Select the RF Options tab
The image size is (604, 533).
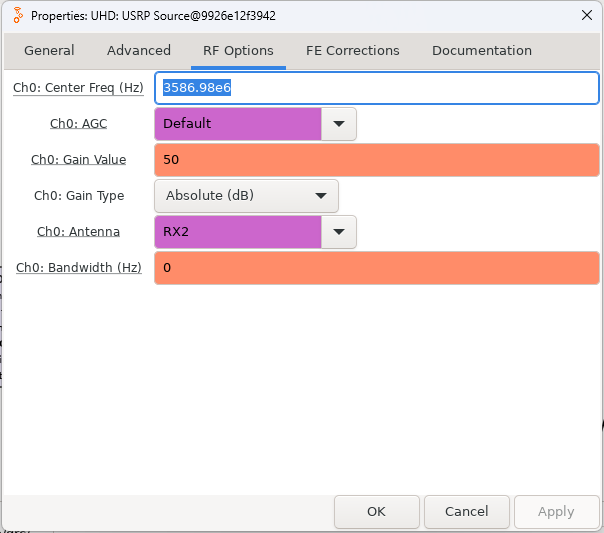click(238, 50)
